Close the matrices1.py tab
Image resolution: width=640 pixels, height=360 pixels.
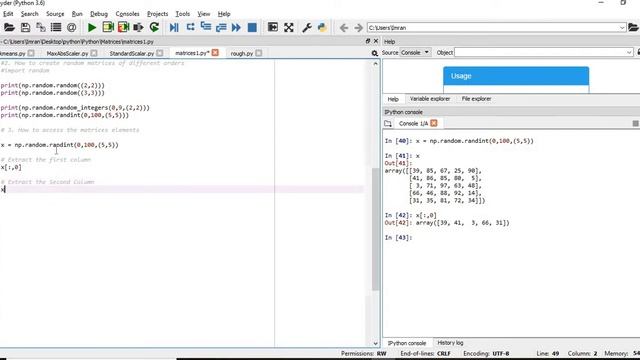(215, 53)
